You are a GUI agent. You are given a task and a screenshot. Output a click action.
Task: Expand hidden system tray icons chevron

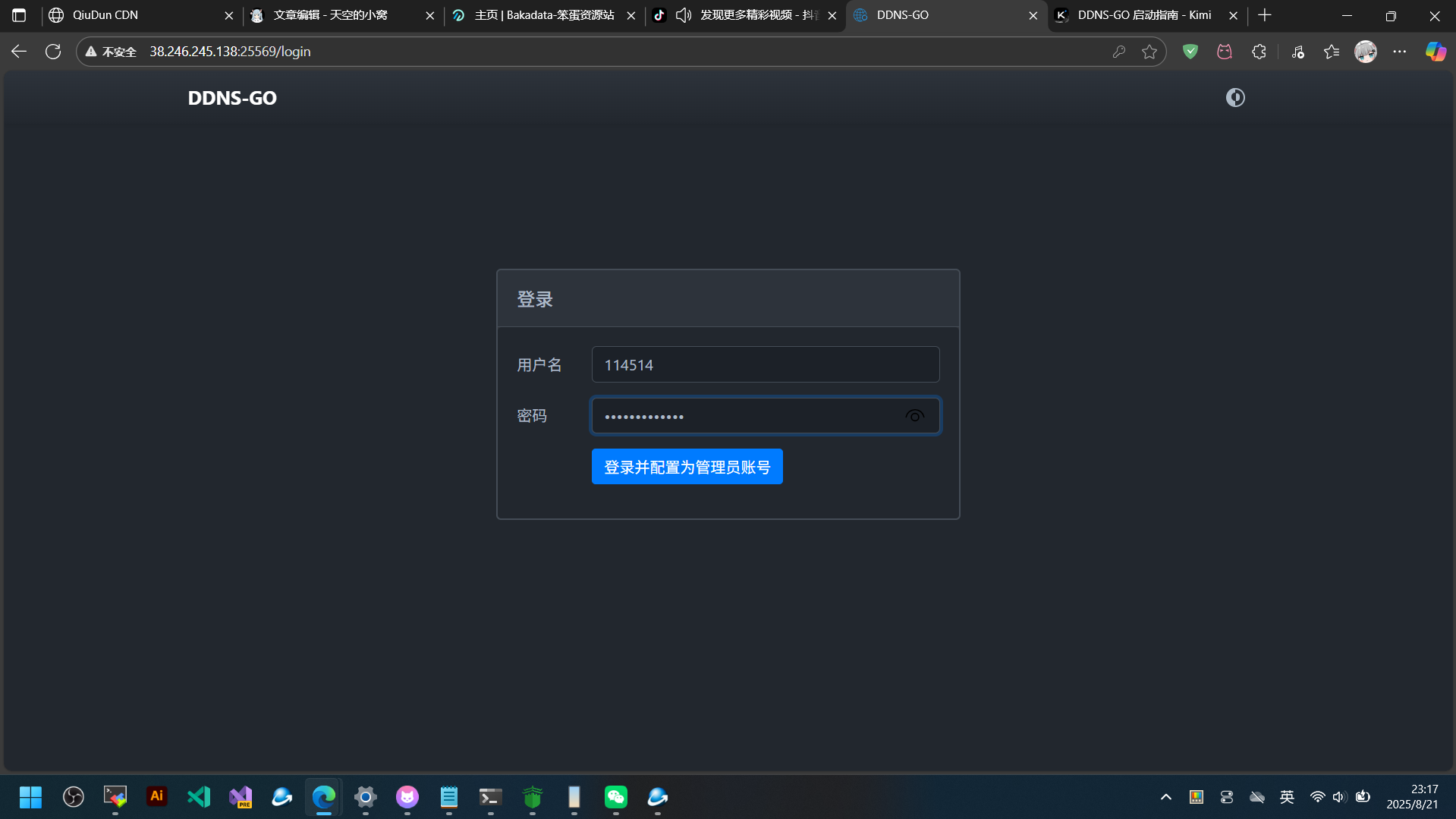coord(1166,797)
